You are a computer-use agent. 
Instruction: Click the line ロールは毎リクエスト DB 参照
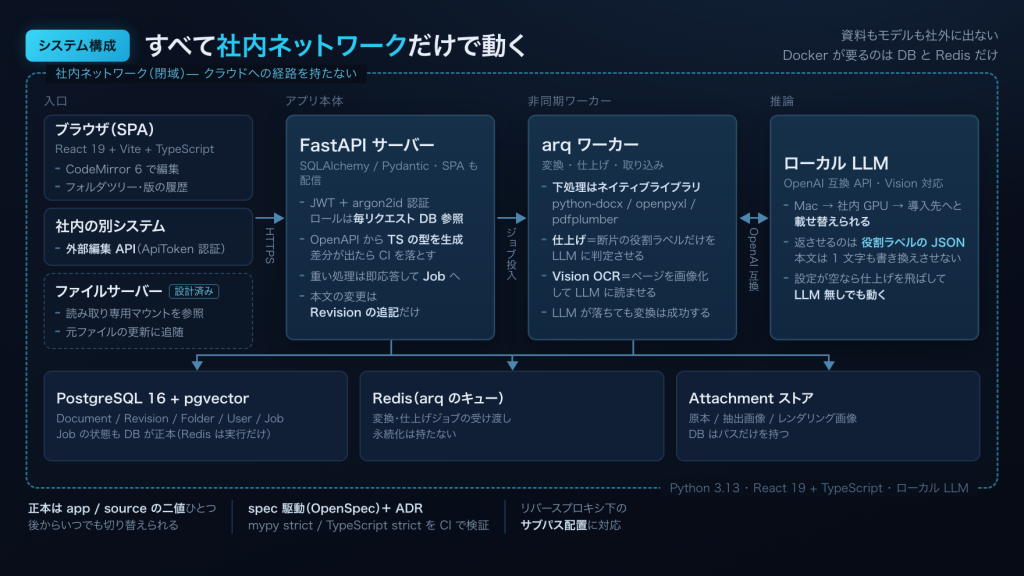click(x=387, y=219)
